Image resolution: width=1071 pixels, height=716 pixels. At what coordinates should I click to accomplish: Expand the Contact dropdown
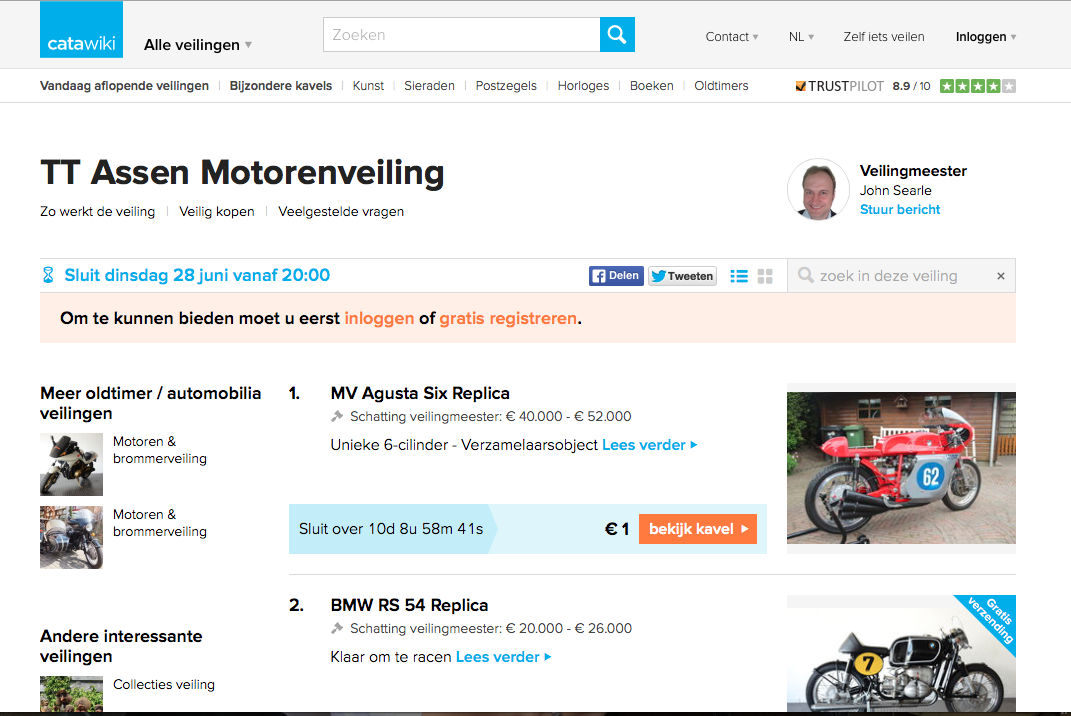731,36
